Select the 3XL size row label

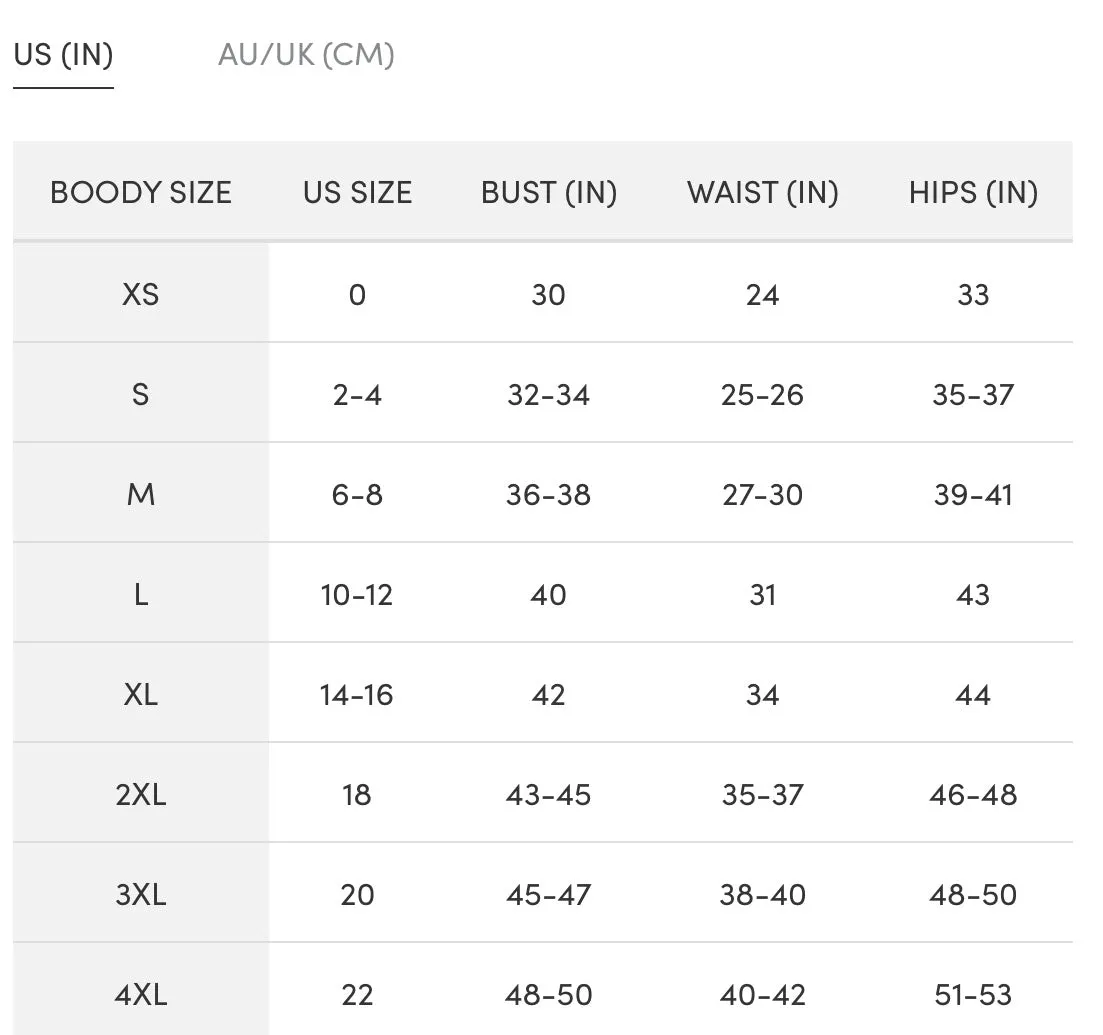click(141, 894)
